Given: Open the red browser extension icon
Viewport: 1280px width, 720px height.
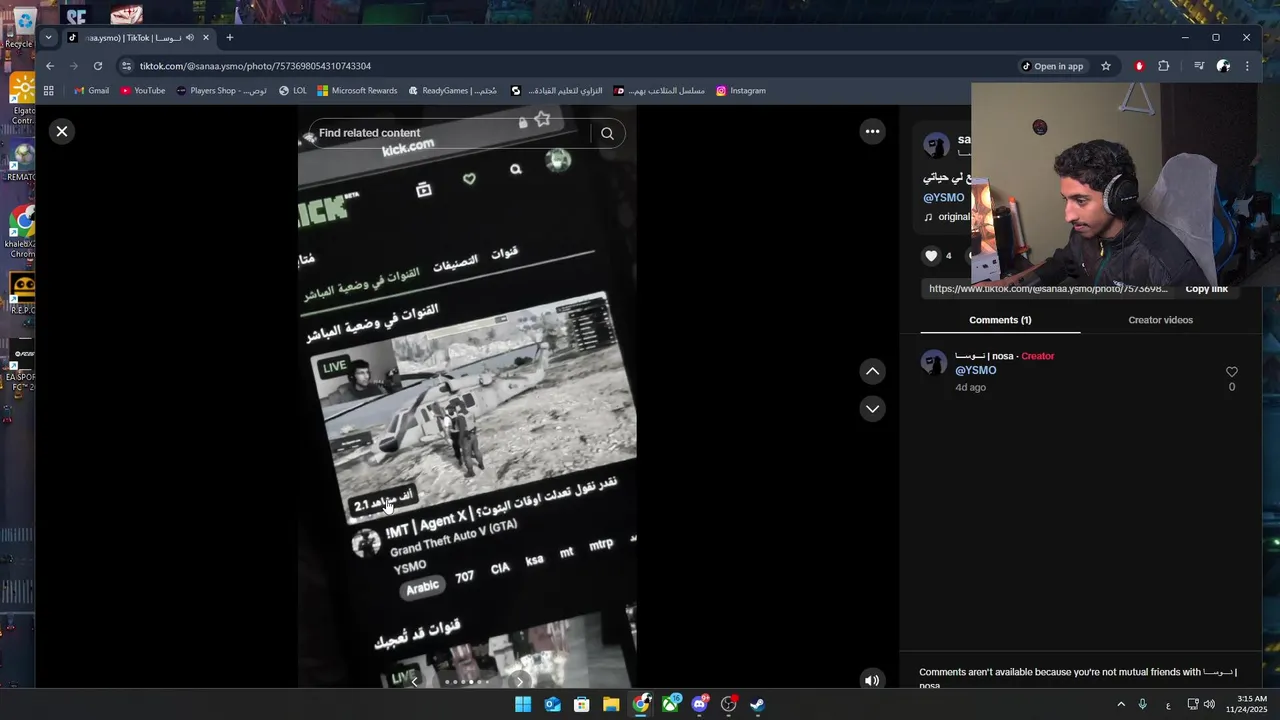Looking at the screenshot, I should [1139, 66].
